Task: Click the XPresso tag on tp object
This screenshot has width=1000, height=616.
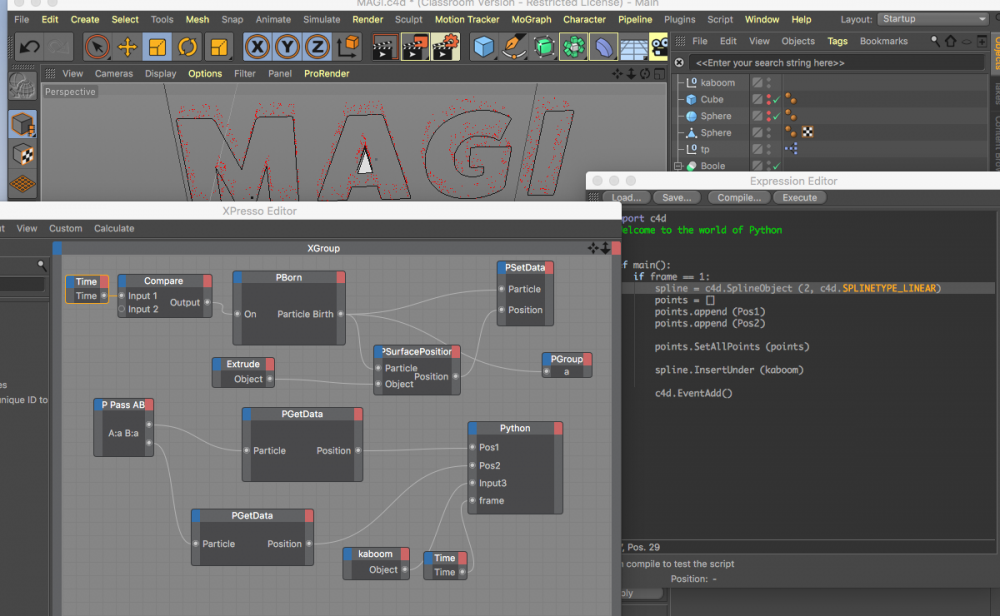Action: click(x=790, y=149)
